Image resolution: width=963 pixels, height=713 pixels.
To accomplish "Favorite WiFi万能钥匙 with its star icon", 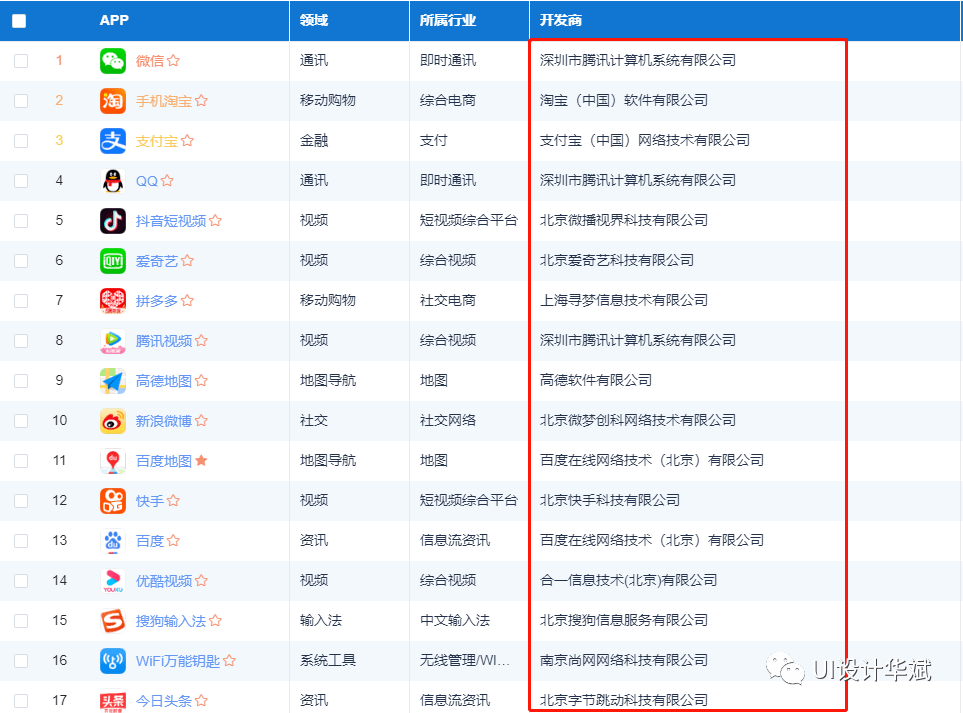I will pyautogui.click(x=230, y=660).
